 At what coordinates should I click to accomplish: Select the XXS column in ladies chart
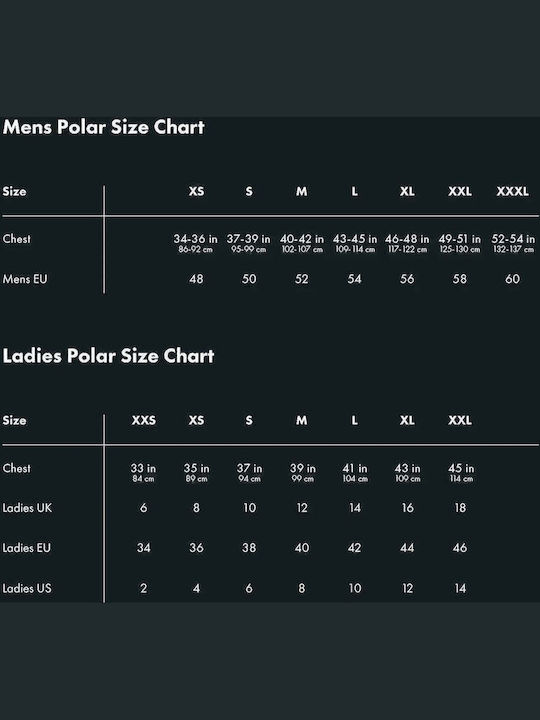144,420
